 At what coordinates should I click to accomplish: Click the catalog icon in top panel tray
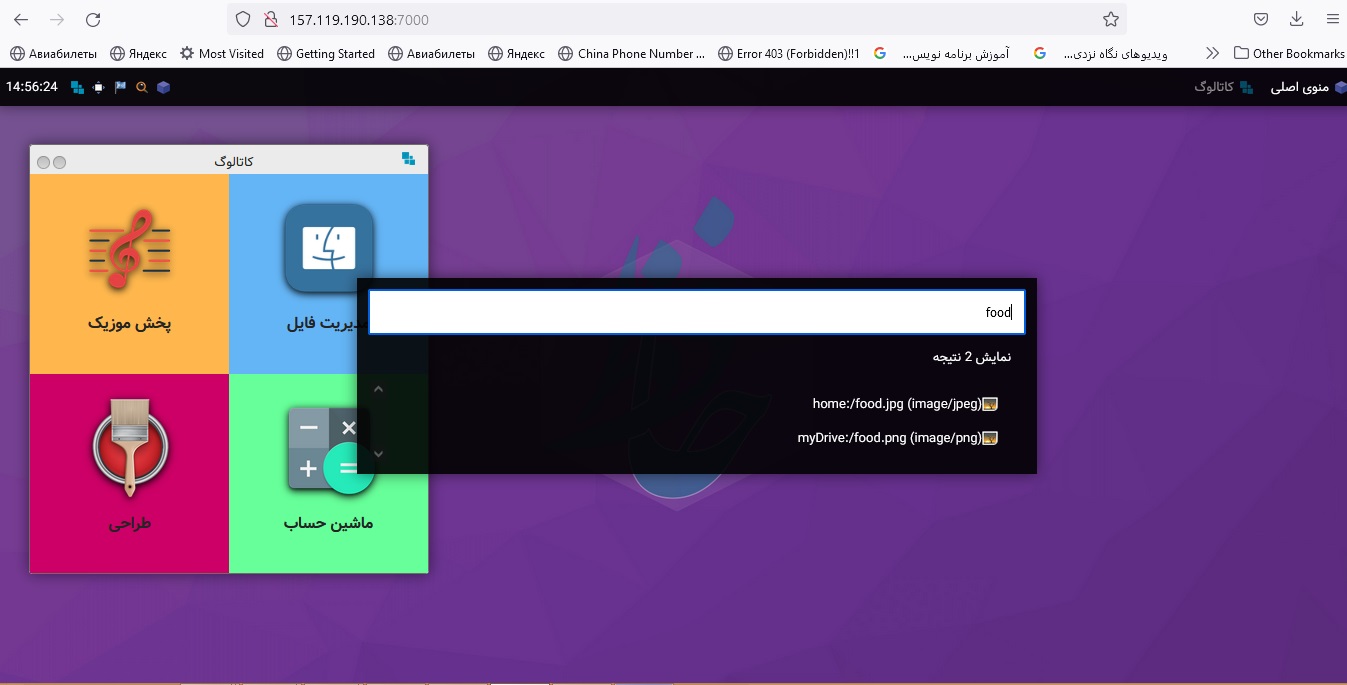(77, 88)
